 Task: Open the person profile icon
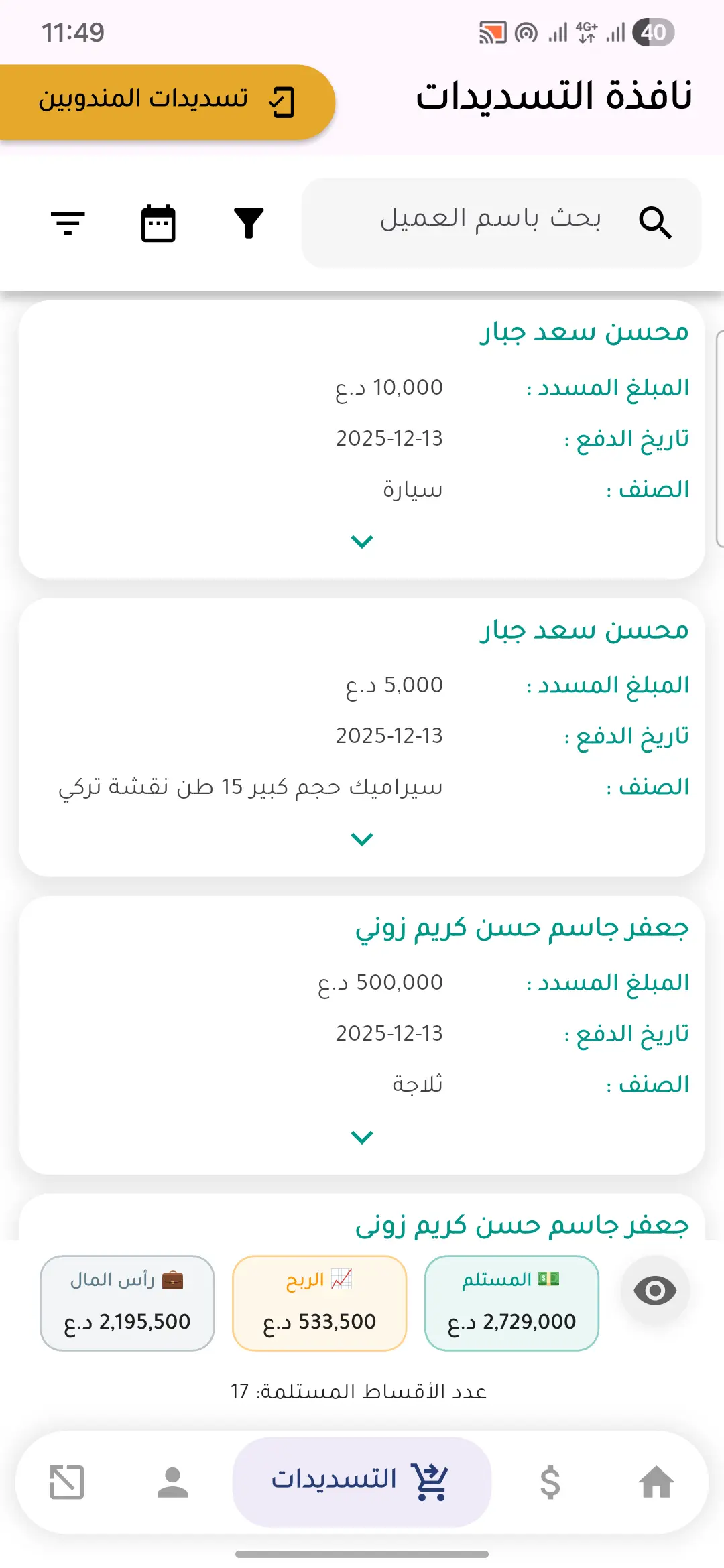[172, 1482]
